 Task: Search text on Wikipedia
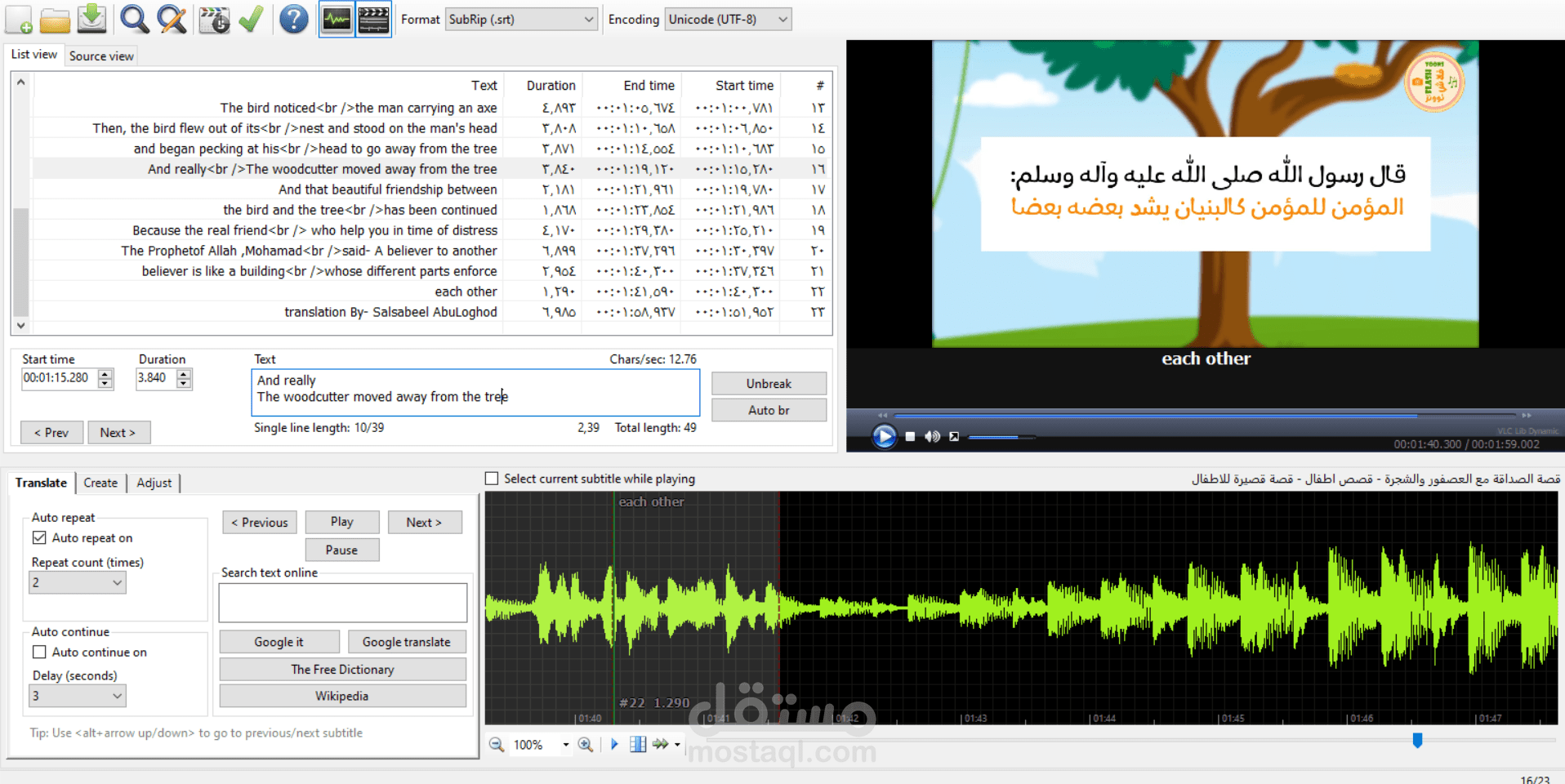[x=343, y=696]
